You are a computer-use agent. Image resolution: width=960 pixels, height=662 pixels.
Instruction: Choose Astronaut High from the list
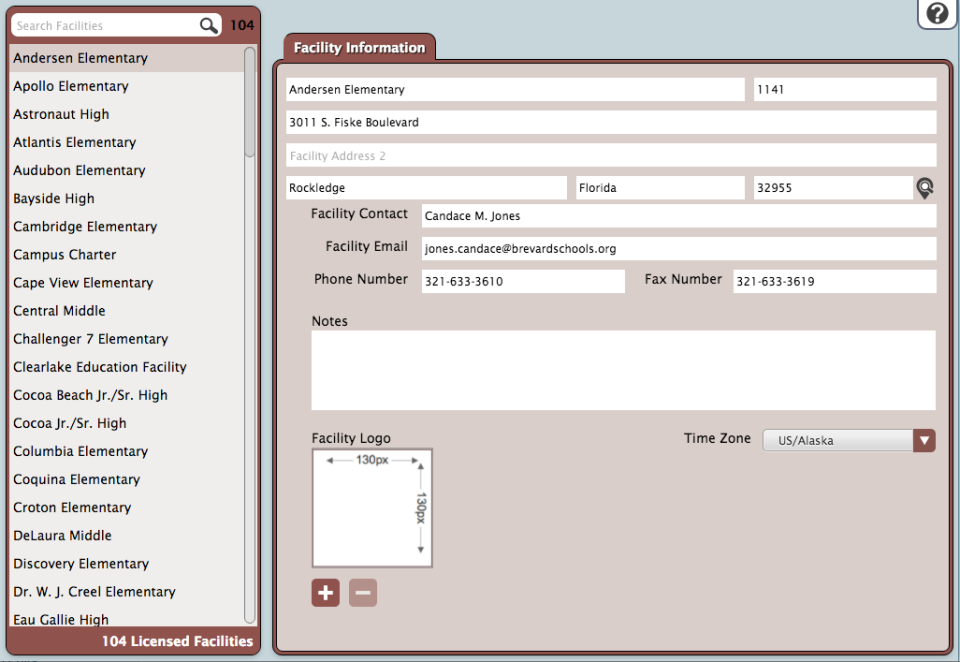pos(61,115)
